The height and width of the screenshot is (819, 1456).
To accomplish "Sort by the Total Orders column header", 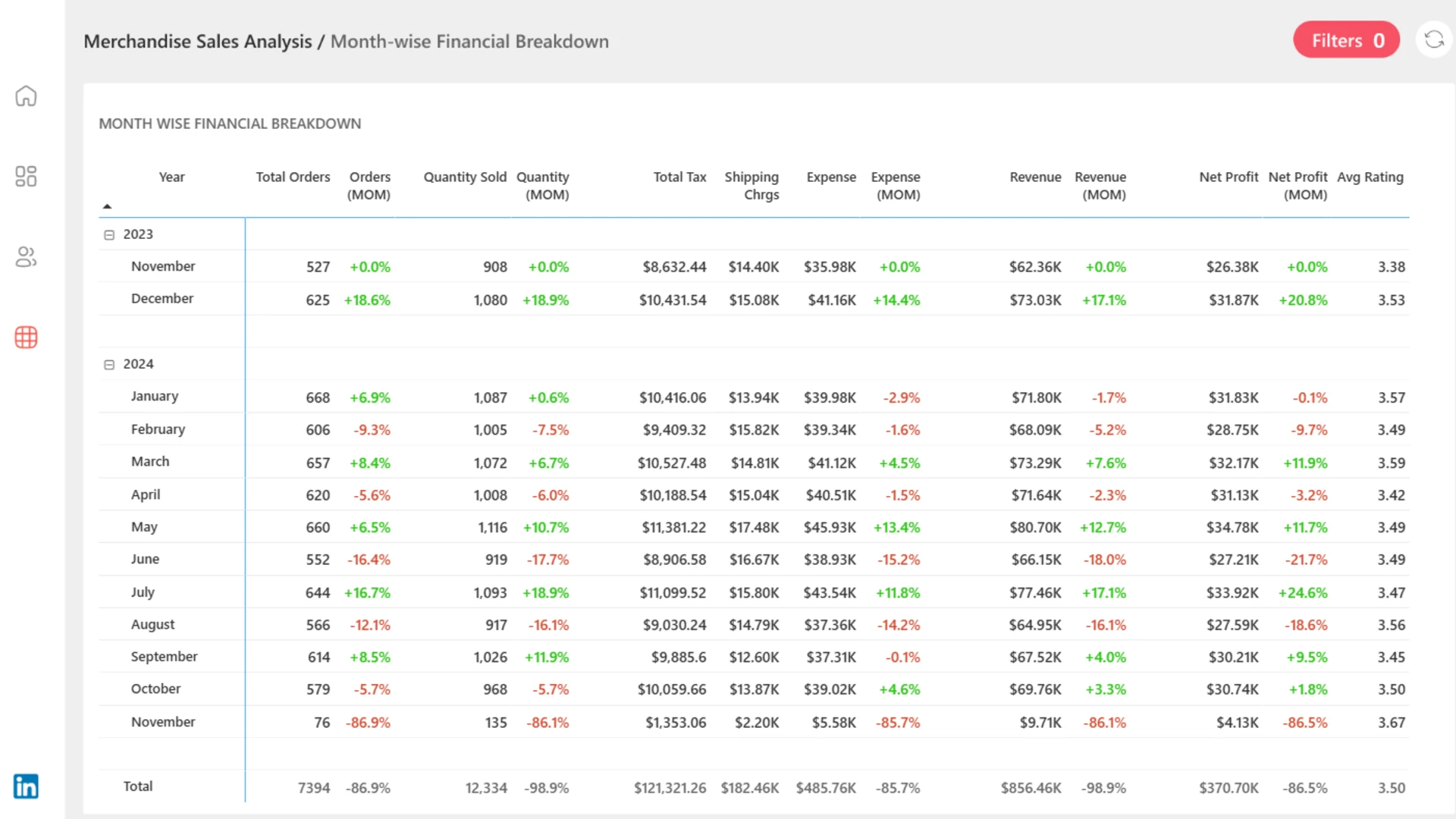I will point(293,177).
